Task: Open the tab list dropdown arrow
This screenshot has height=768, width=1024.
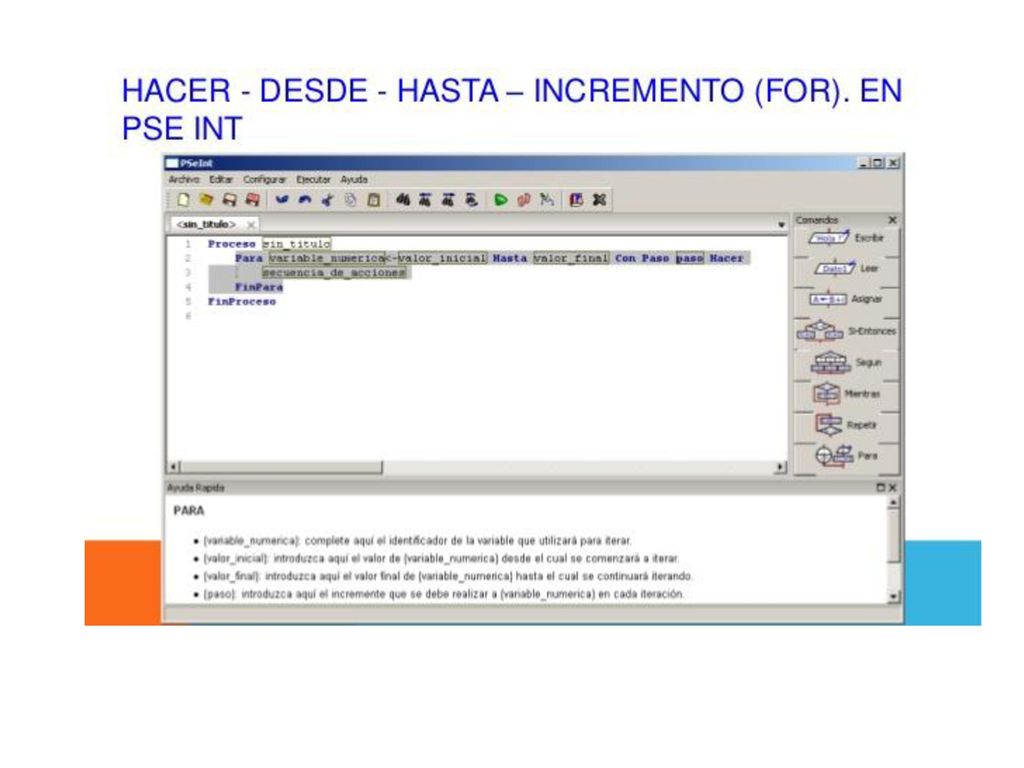Action: tap(781, 225)
